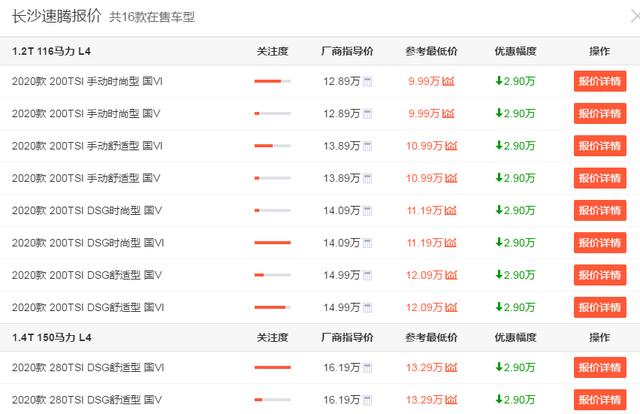Open model link 2020款 280TSI DSG舒适型 国V
The height and width of the screenshot is (414, 640).
pos(87,400)
